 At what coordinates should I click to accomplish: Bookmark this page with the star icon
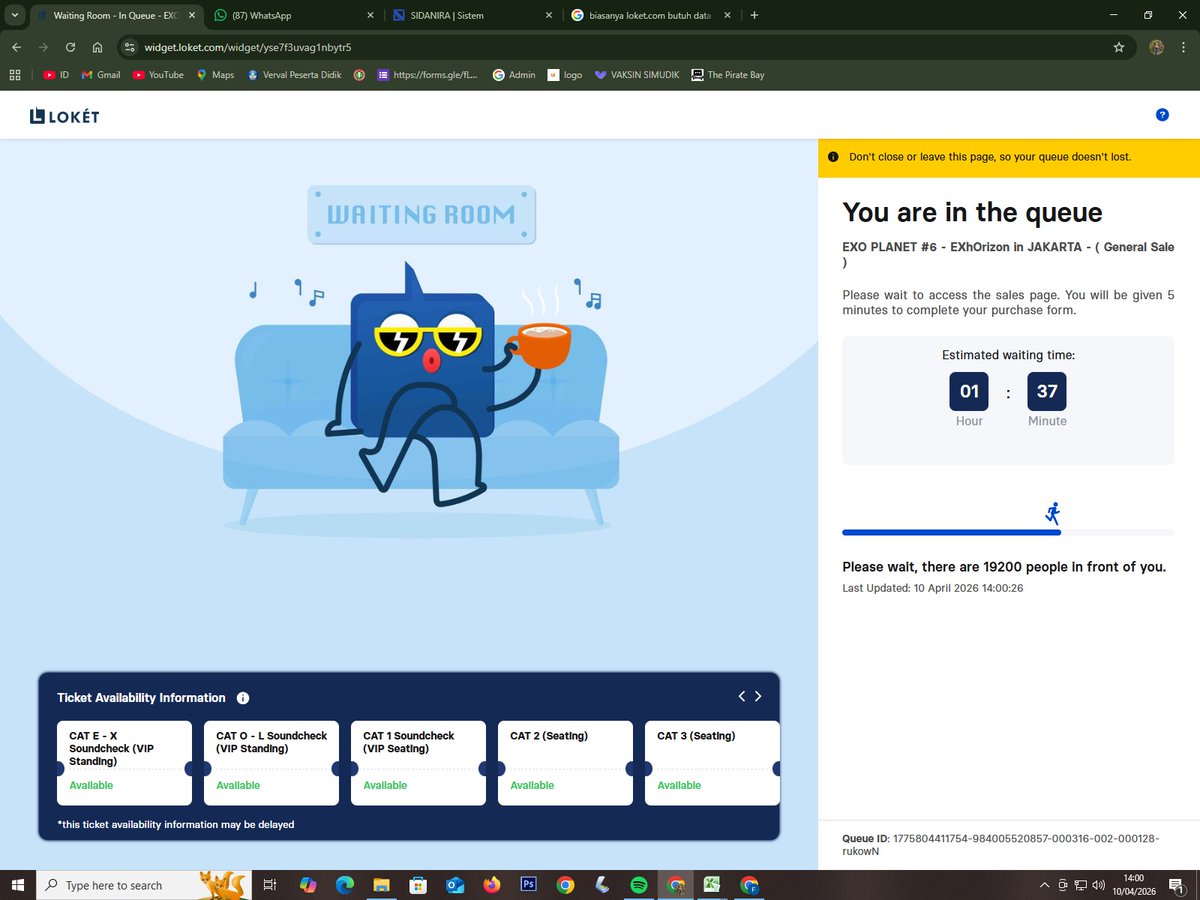pos(1119,47)
